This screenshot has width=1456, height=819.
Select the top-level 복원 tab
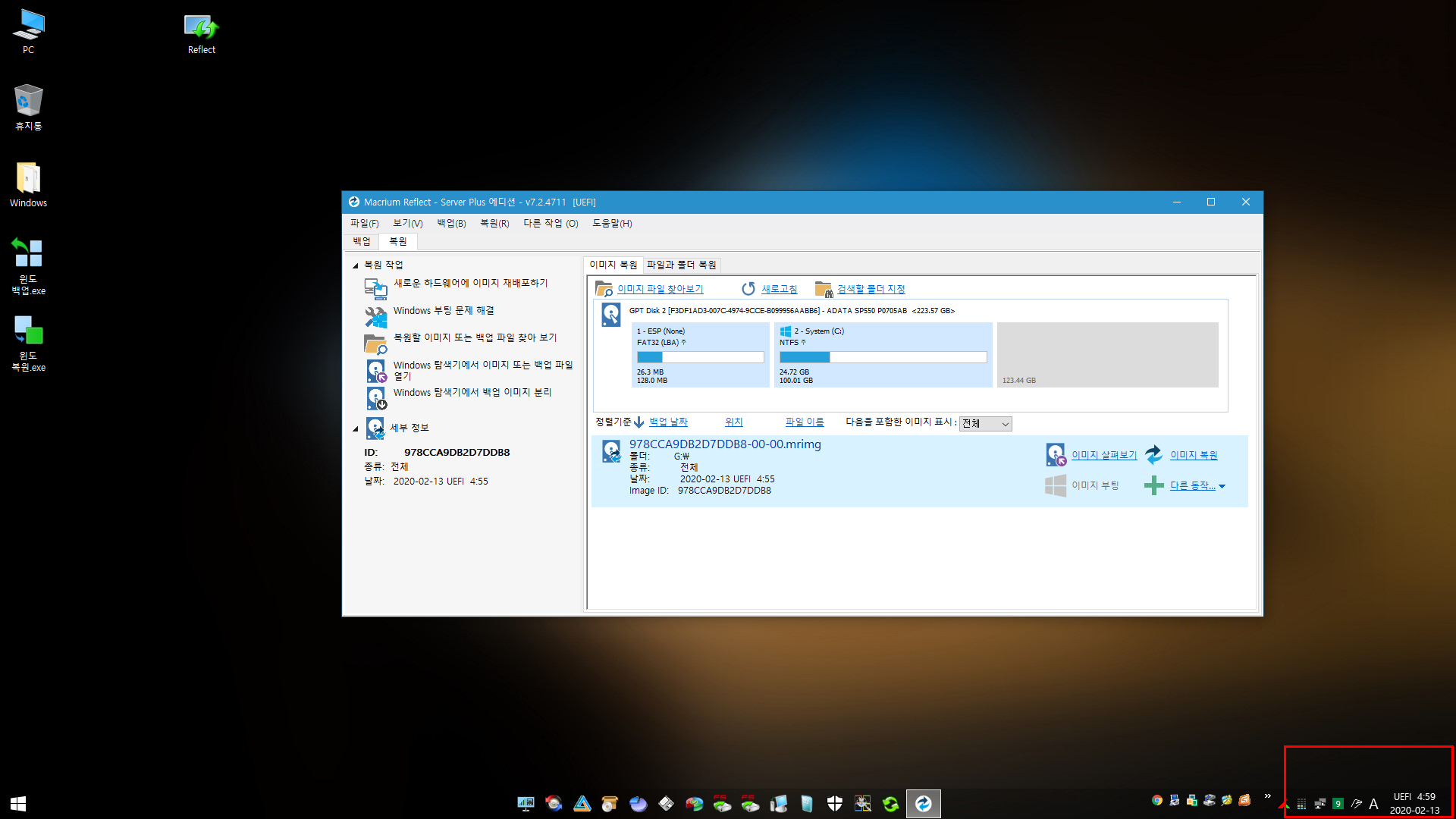tap(398, 241)
